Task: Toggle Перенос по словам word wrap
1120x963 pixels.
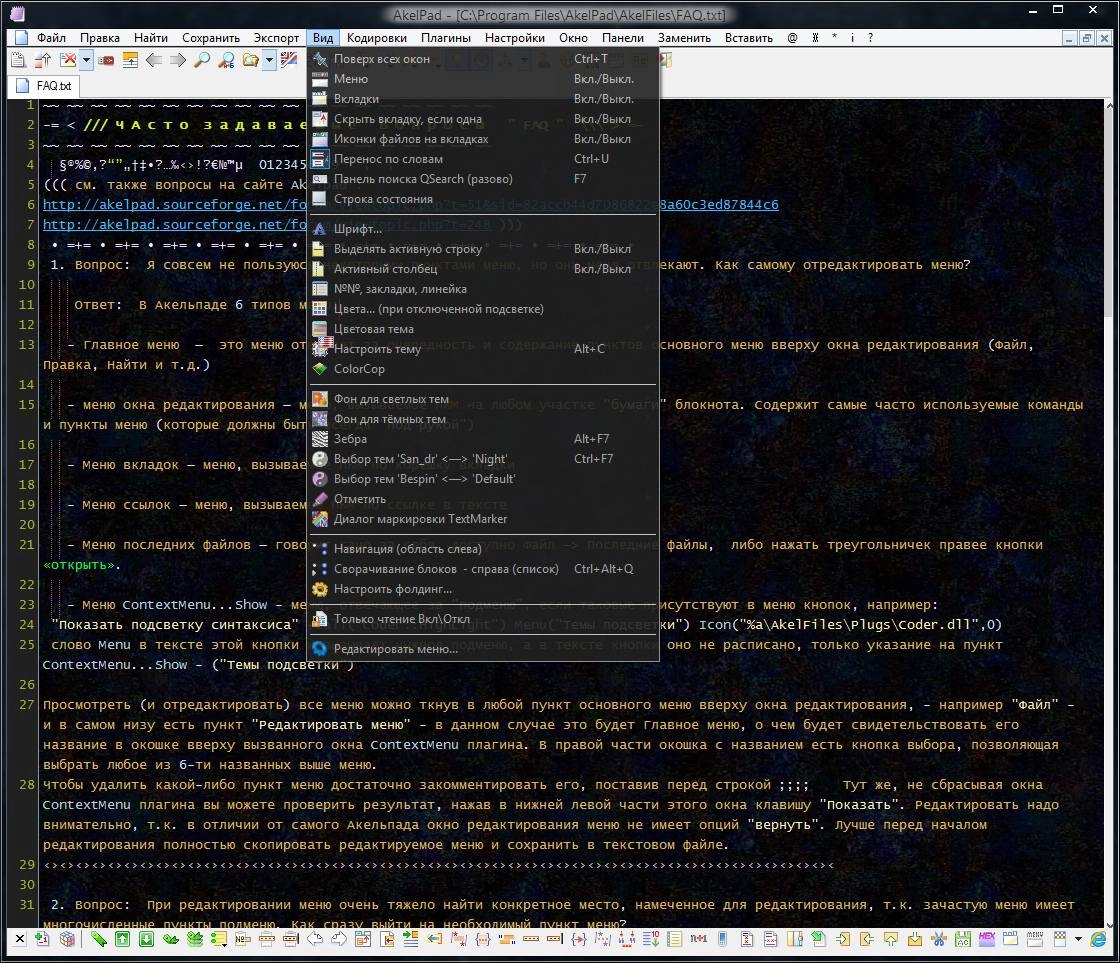Action: point(483,159)
